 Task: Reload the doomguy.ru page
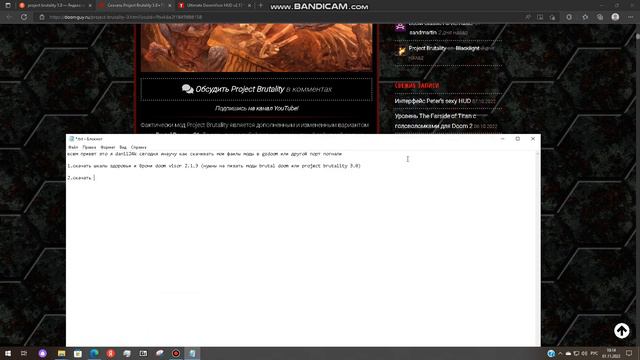pyautogui.click(x=24, y=17)
